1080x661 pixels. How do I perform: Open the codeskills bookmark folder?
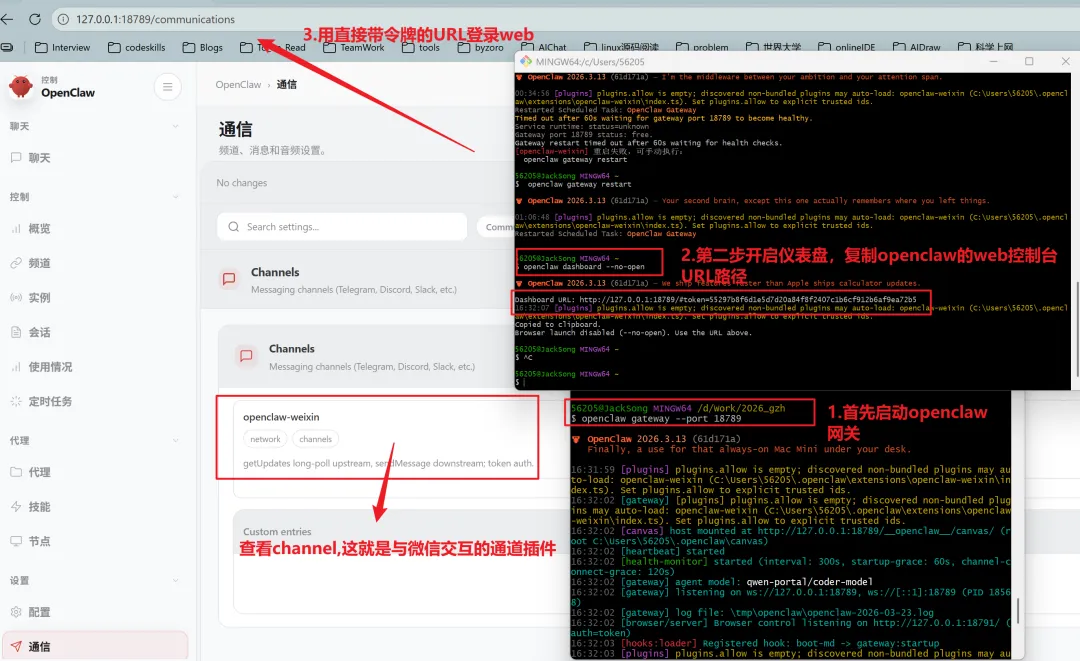136,48
